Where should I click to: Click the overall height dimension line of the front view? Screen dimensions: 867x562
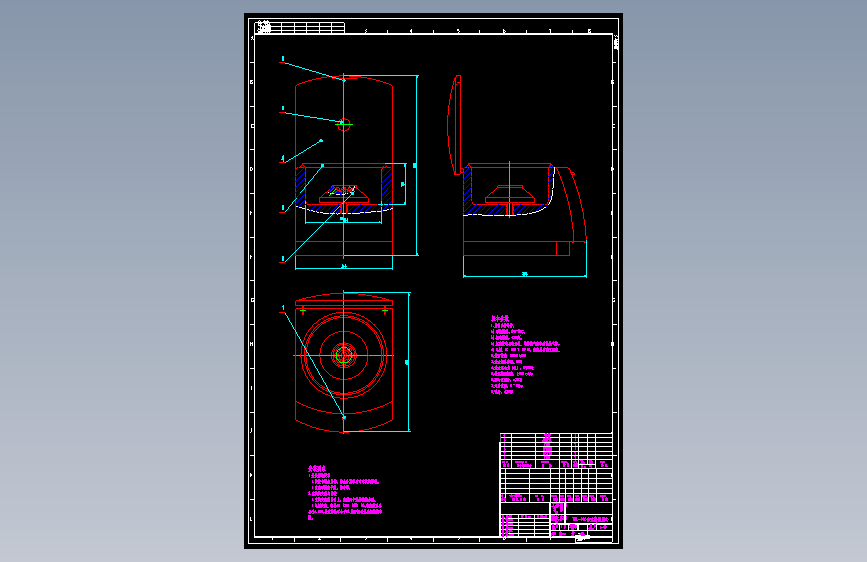[416, 165]
